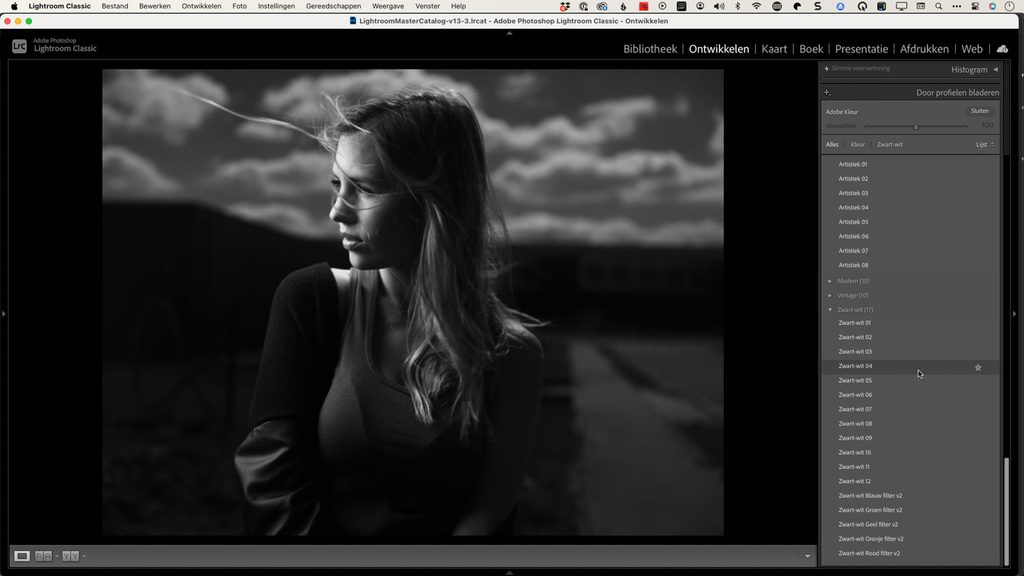This screenshot has height=576, width=1024.
Task: Click the red recording icon in menu bar
Action: click(x=643, y=6)
